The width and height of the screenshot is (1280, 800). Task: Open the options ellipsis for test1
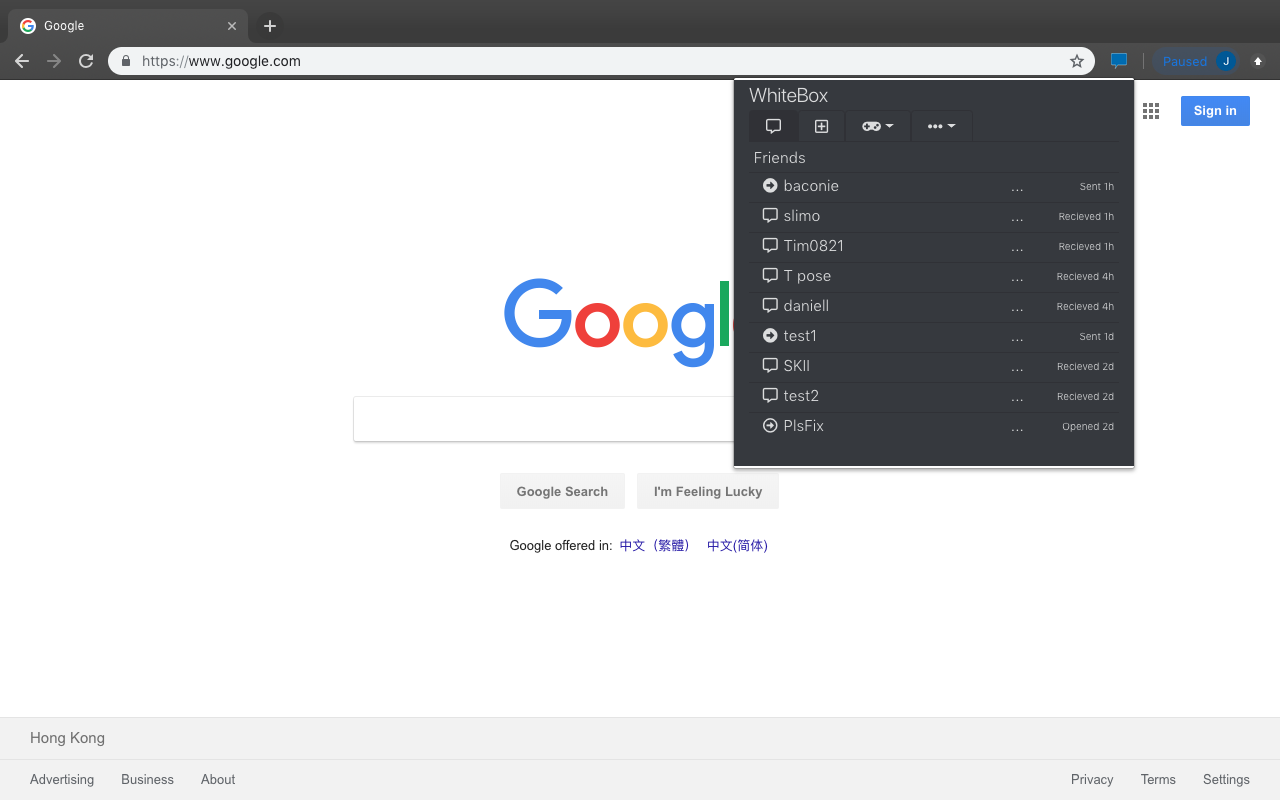(x=1017, y=337)
